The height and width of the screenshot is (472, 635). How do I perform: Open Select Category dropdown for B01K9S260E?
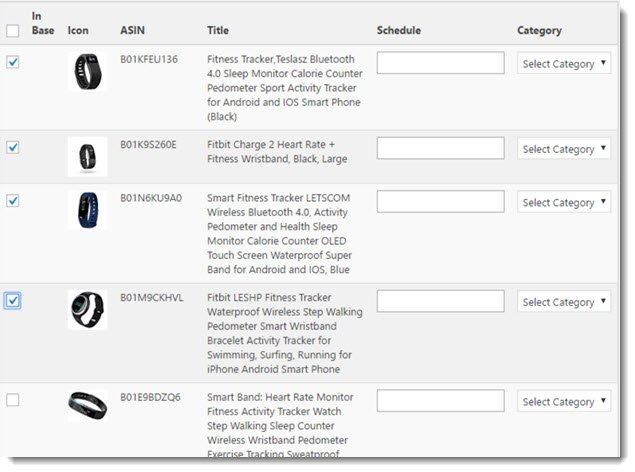tap(564, 149)
